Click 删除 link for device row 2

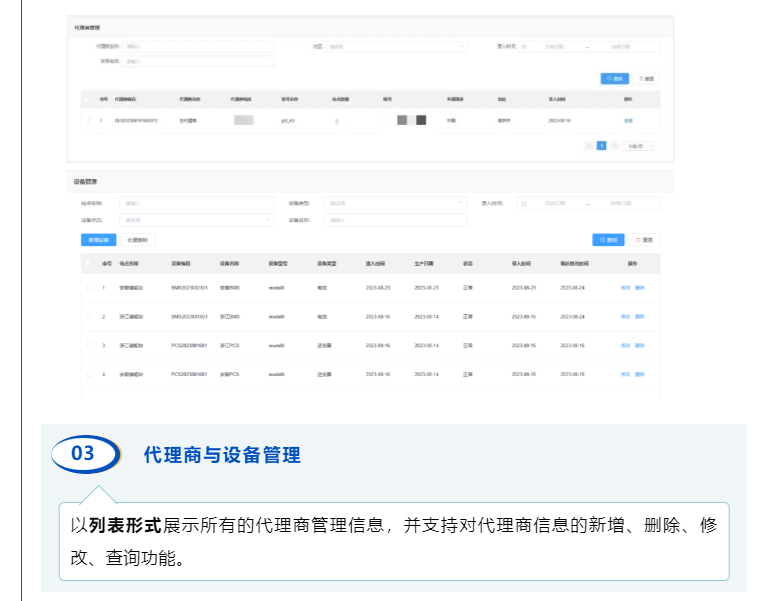[x=640, y=316]
